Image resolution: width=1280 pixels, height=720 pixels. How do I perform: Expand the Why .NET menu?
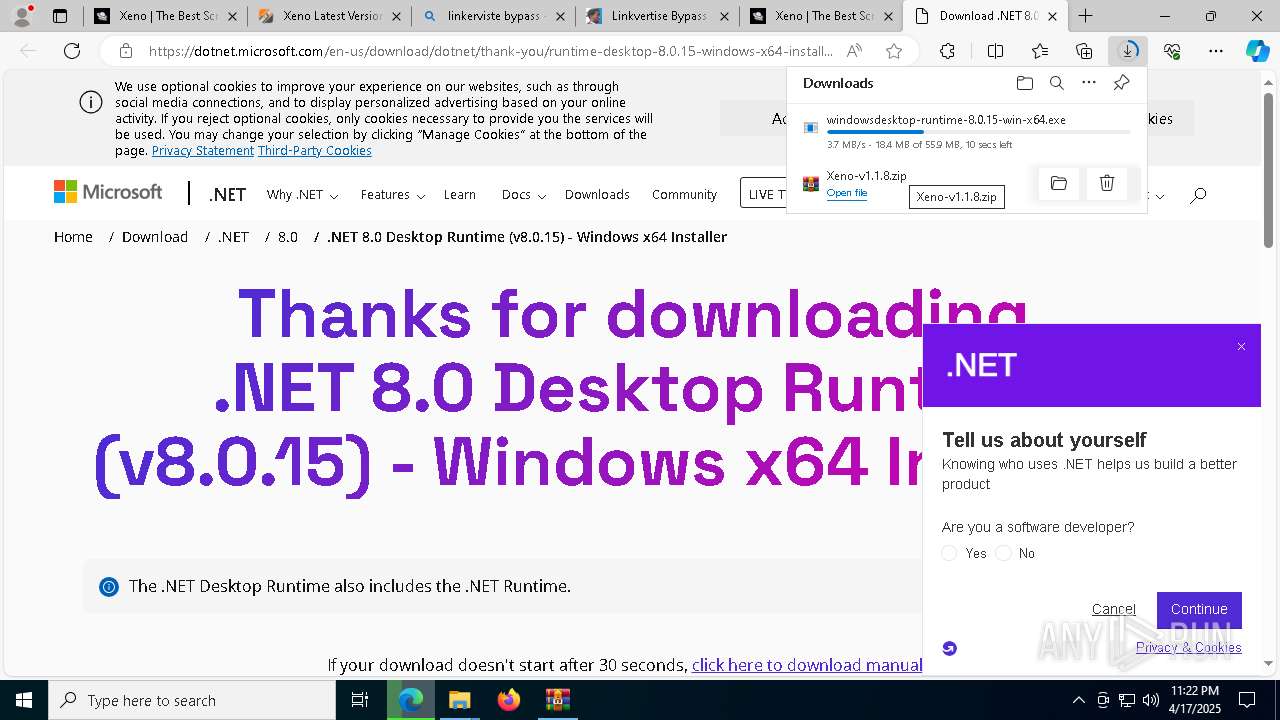(x=302, y=195)
